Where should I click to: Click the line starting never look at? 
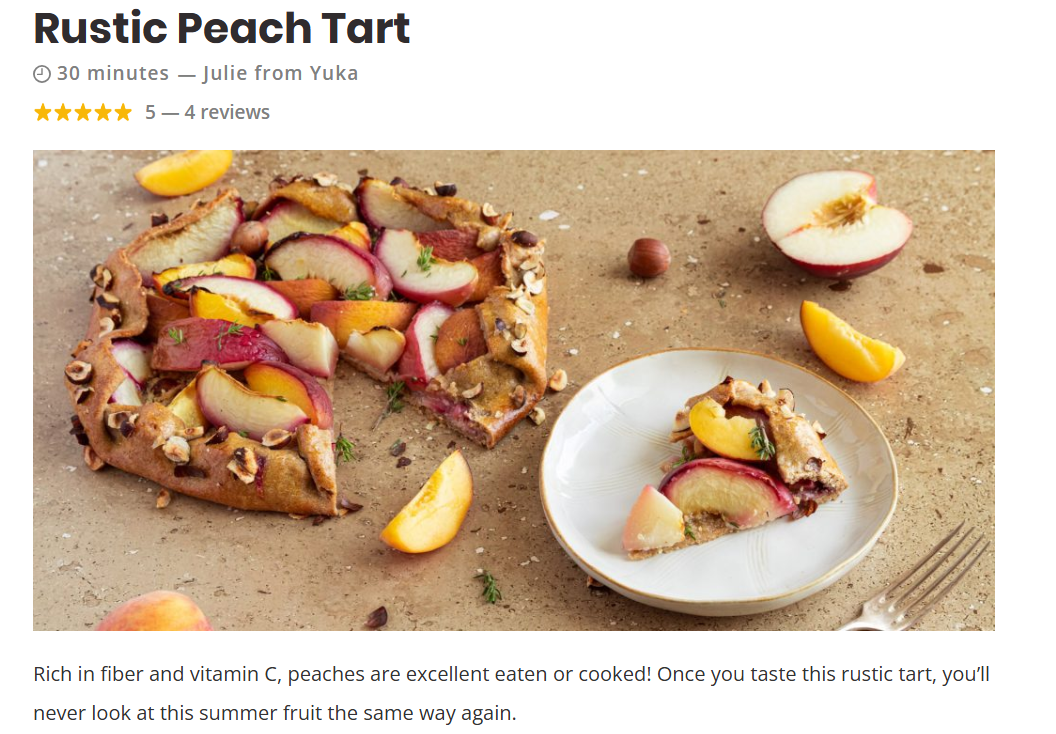[x=275, y=713]
